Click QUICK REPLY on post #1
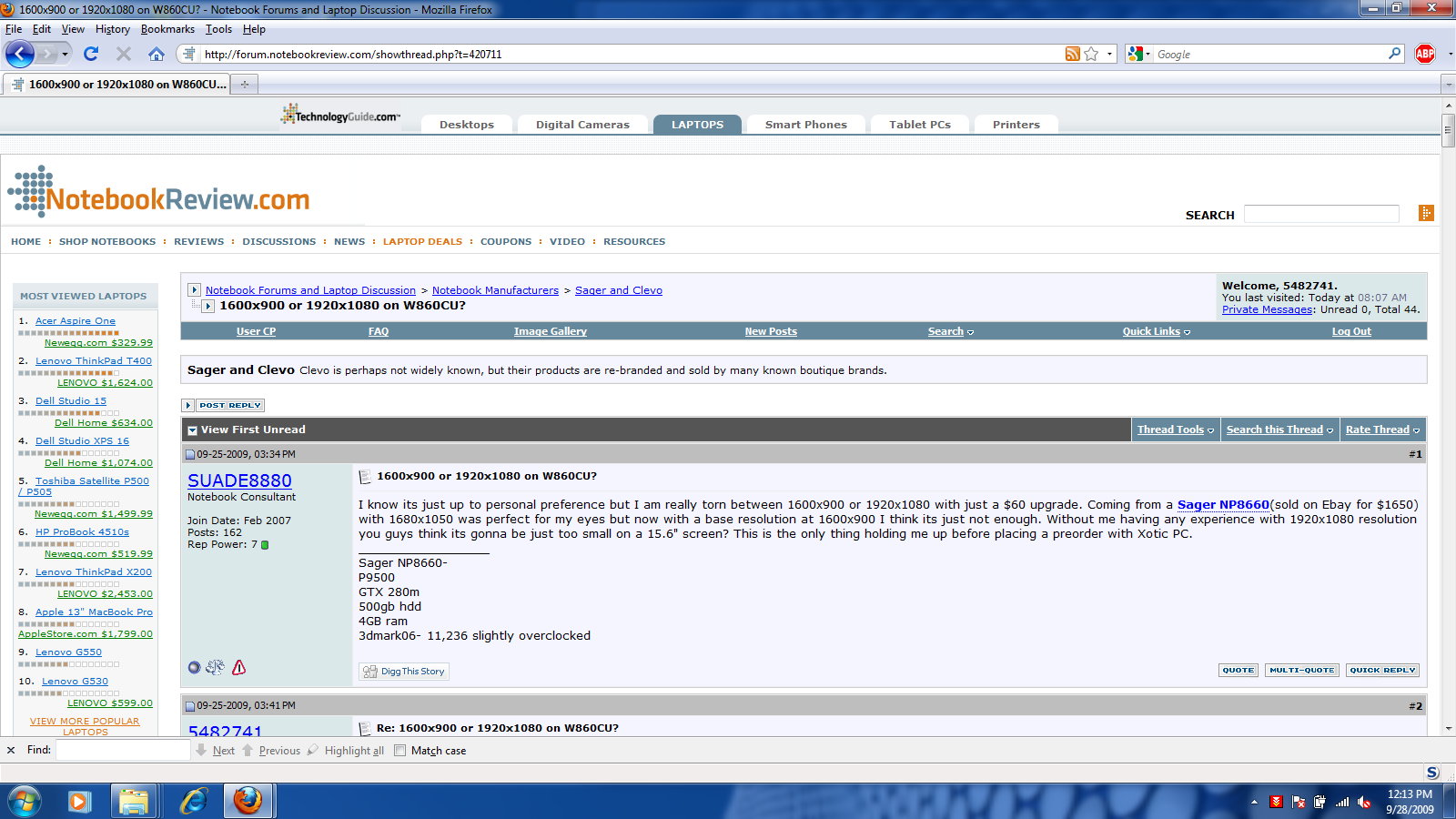This screenshot has width=1456, height=819. click(1383, 670)
